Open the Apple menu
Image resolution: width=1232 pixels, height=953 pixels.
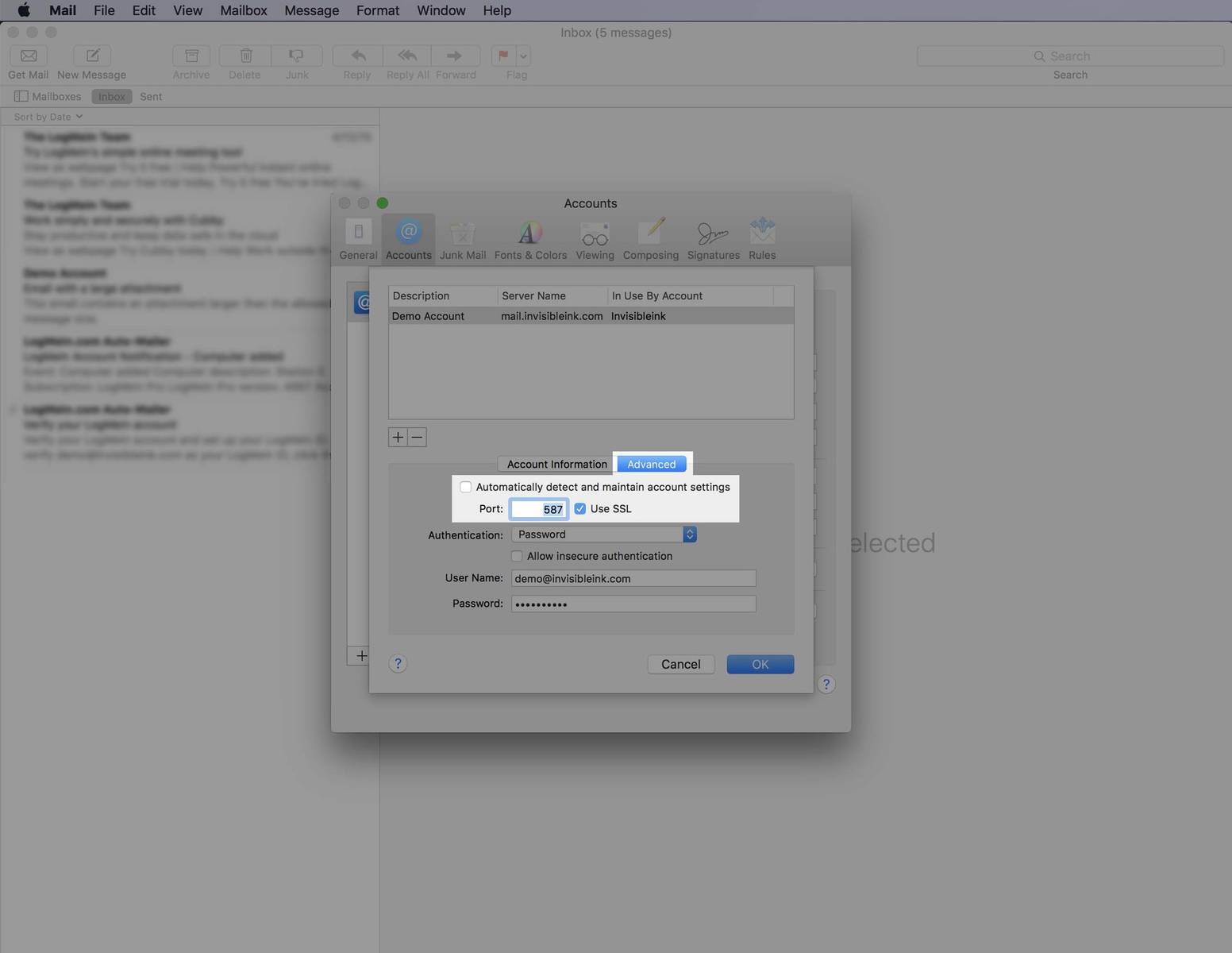24,10
